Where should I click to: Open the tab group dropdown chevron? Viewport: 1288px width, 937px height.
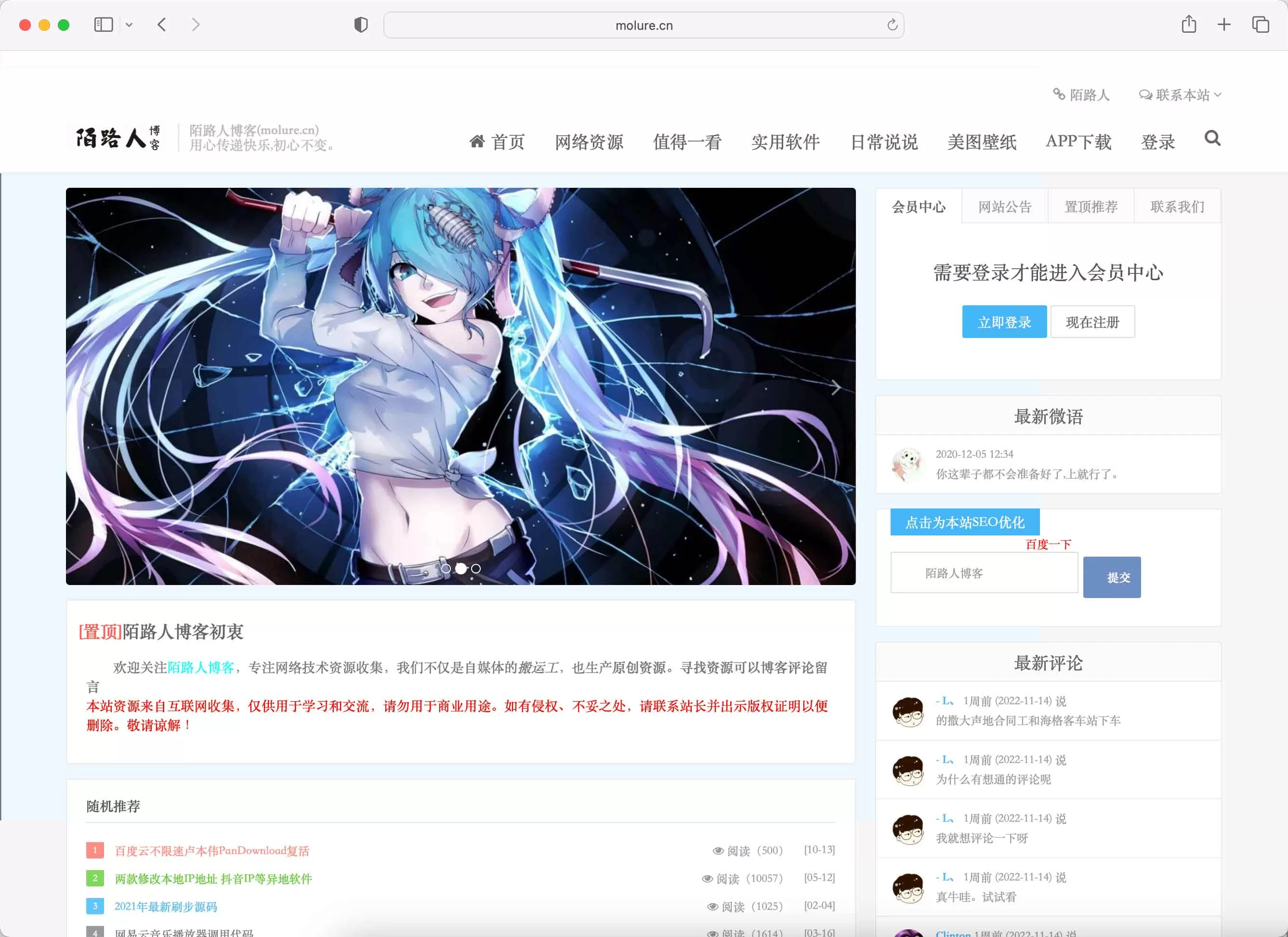129,25
